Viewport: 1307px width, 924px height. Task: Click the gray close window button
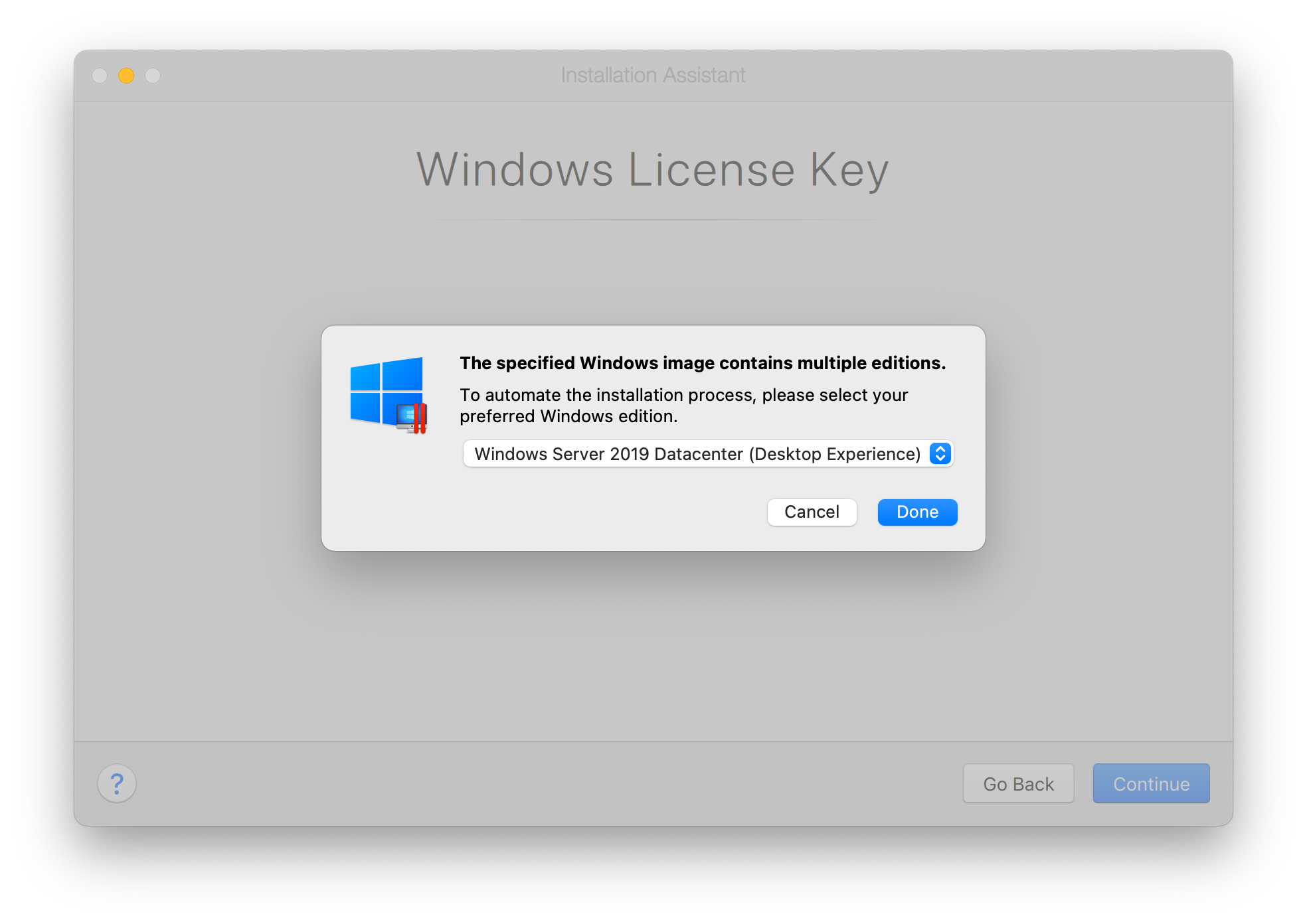100,76
